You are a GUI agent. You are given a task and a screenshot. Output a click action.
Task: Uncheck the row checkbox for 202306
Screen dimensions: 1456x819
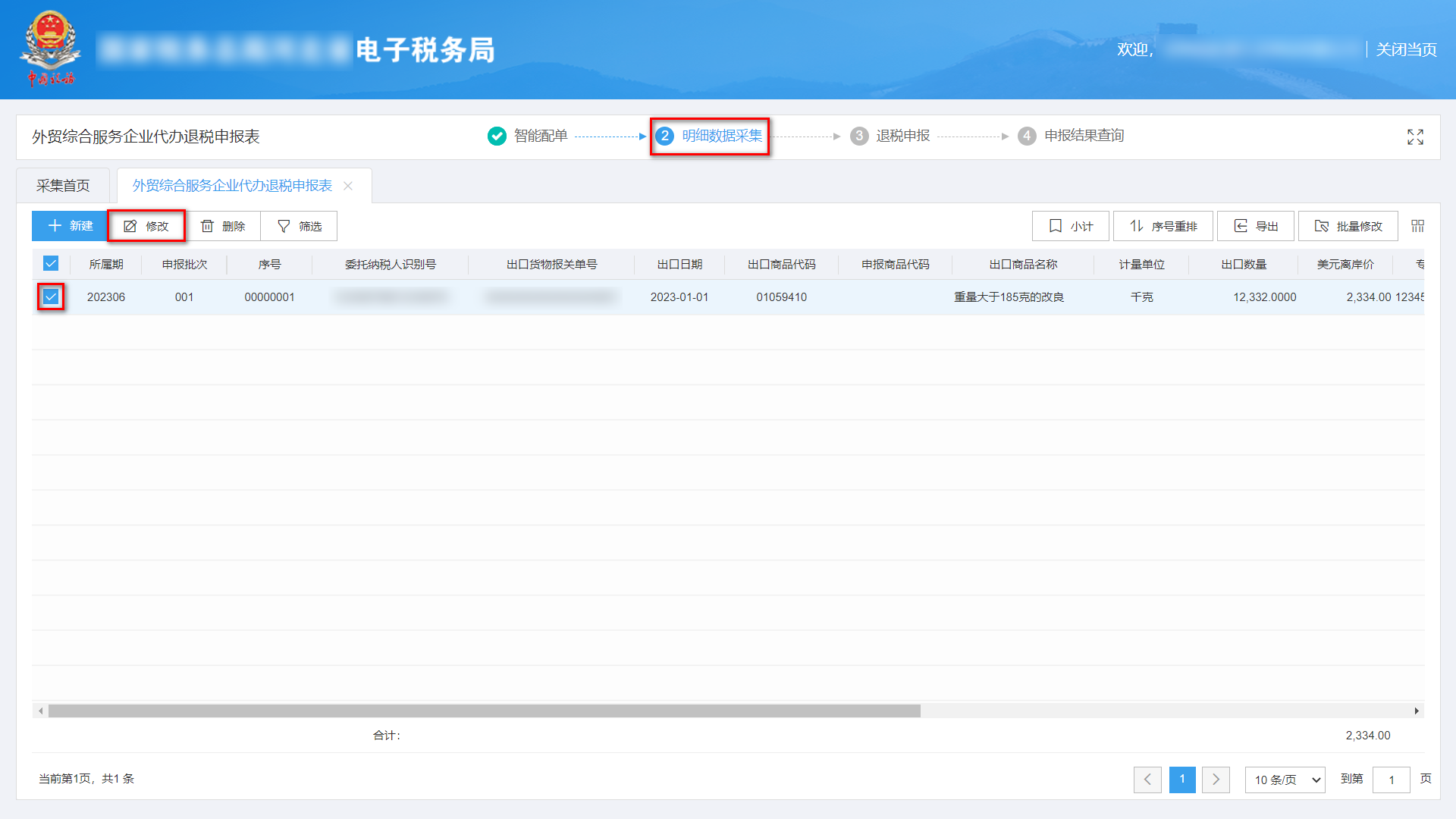click(x=51, y=297)
